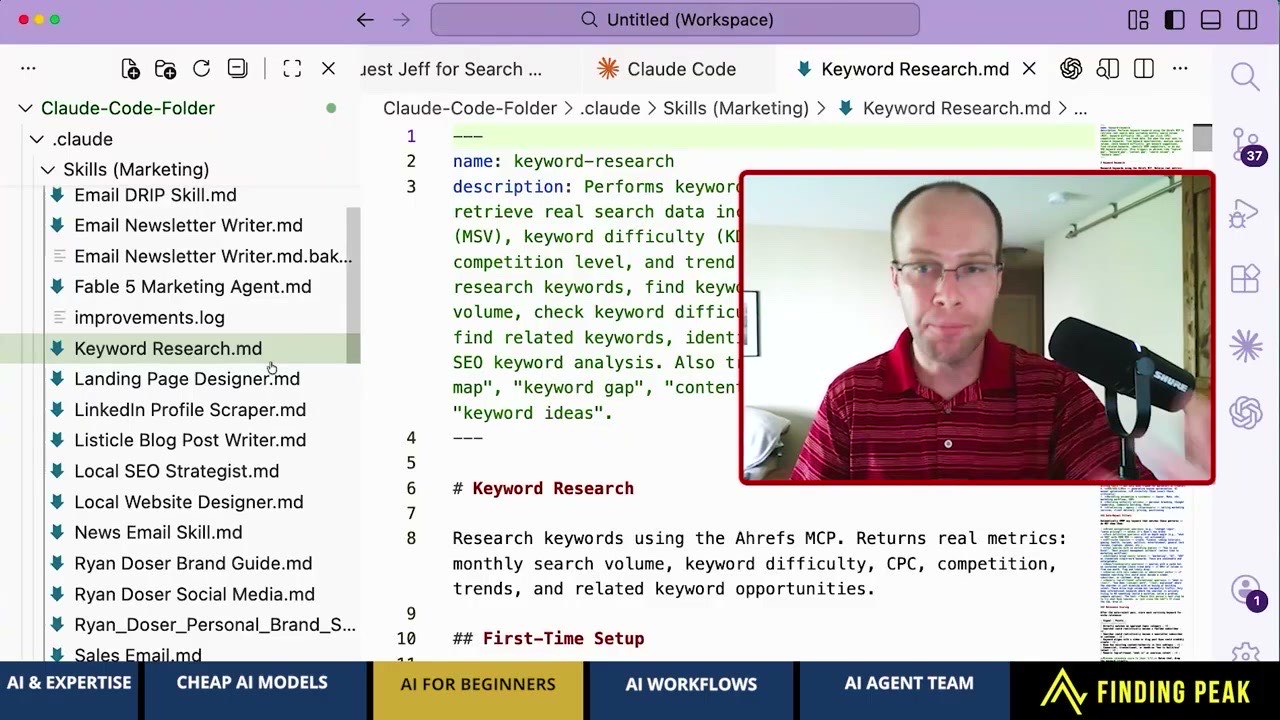Create a new file in explorer

coord(130,68)
